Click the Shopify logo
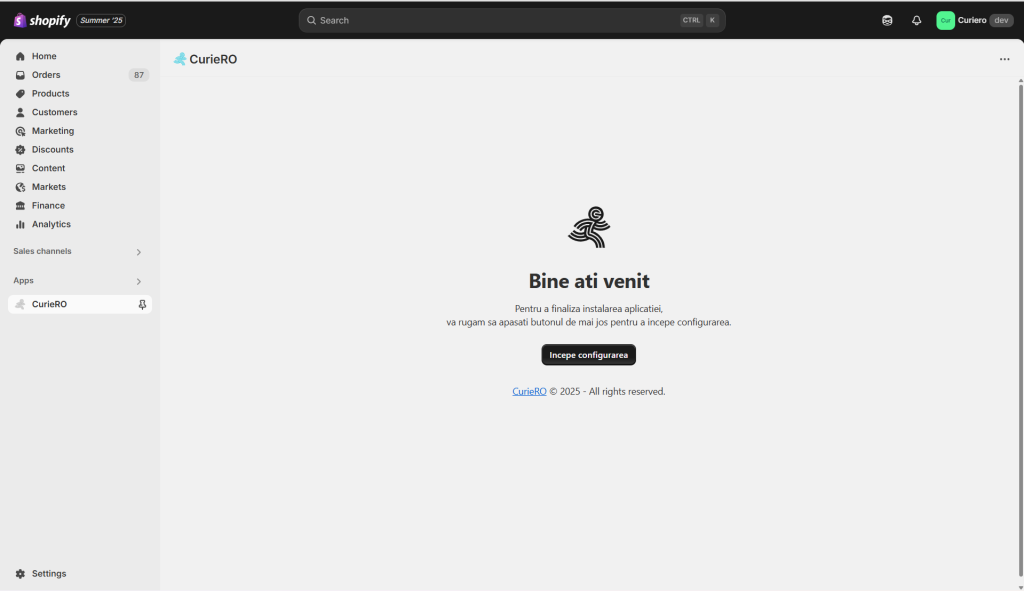The width and height of the screenshot is (1024, 591). 42,20
